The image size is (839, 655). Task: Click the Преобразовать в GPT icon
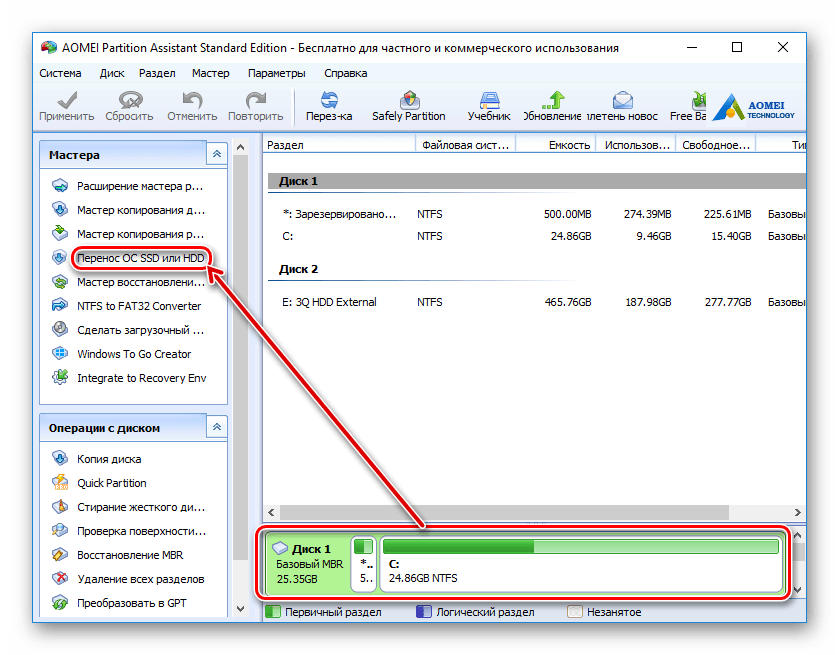[59, 603]
